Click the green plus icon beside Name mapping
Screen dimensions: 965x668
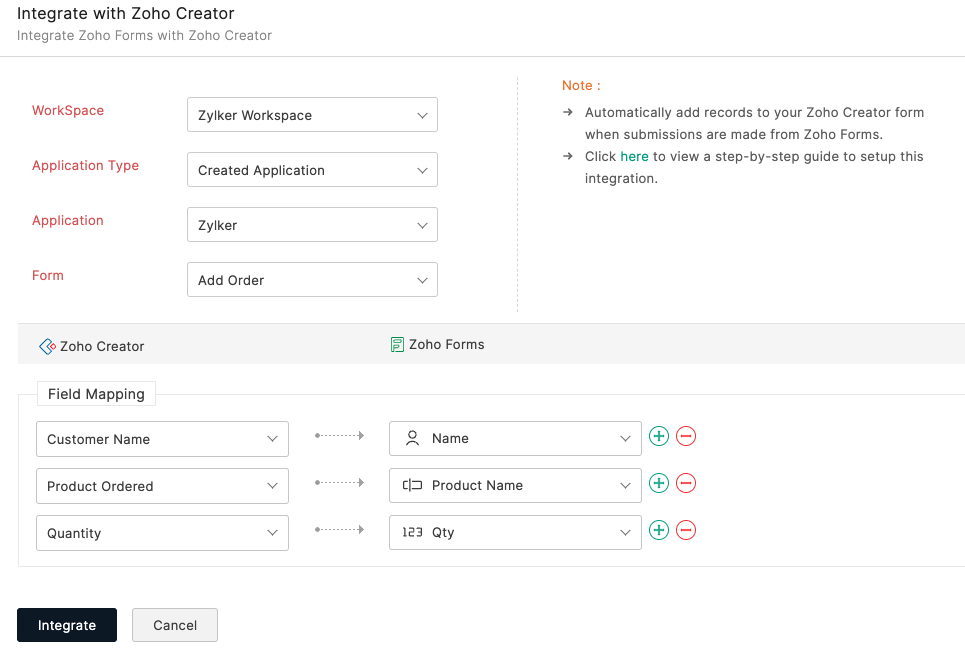[659, 436]
